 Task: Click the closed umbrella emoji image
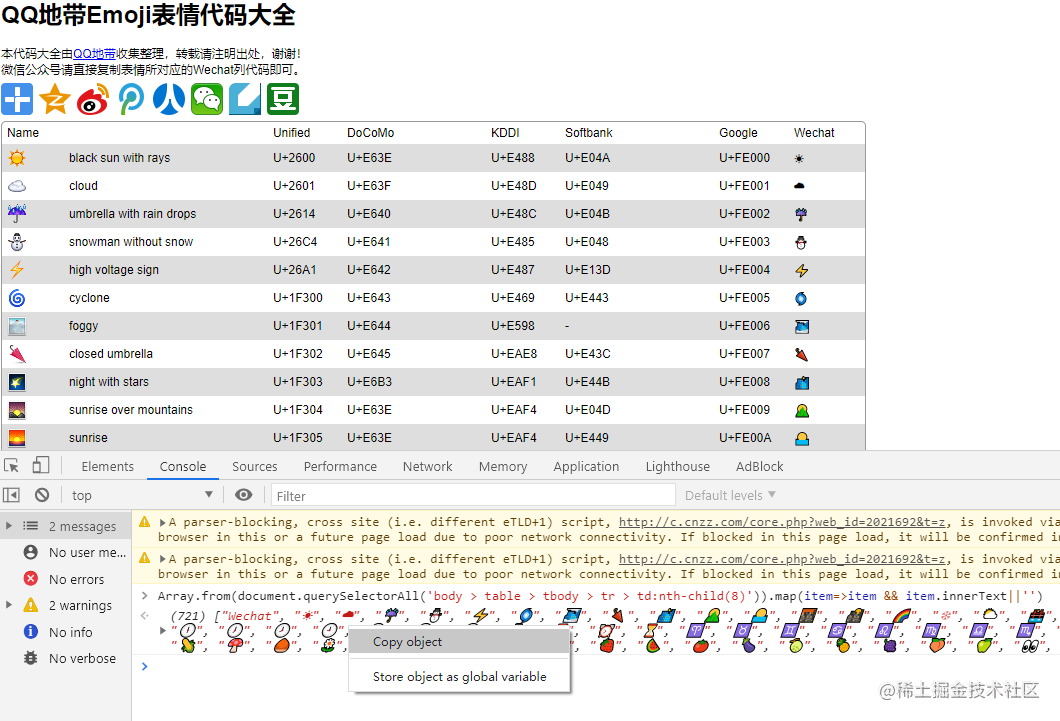(x=17, y=354)
